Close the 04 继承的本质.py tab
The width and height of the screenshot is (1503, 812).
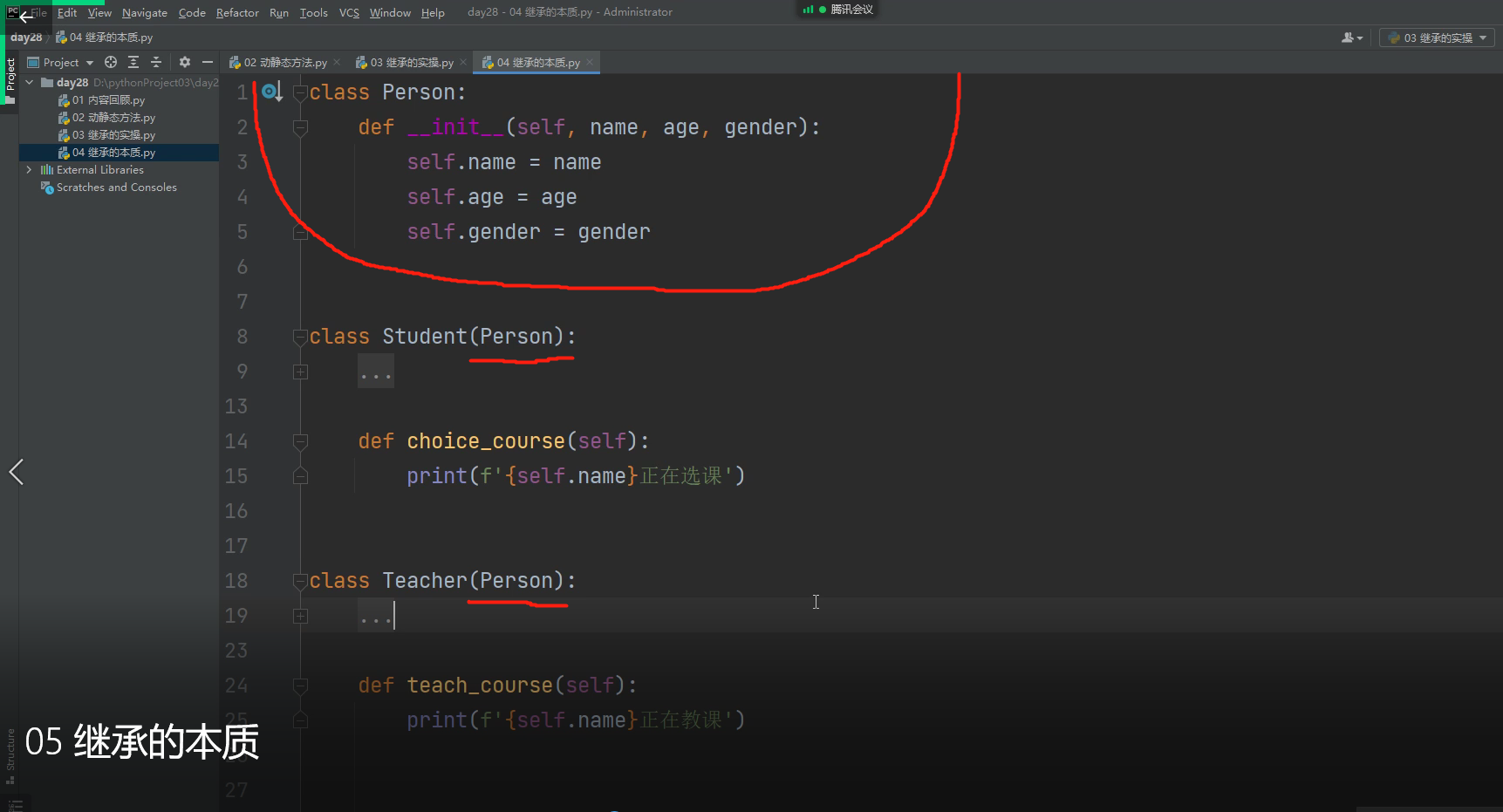590,62
